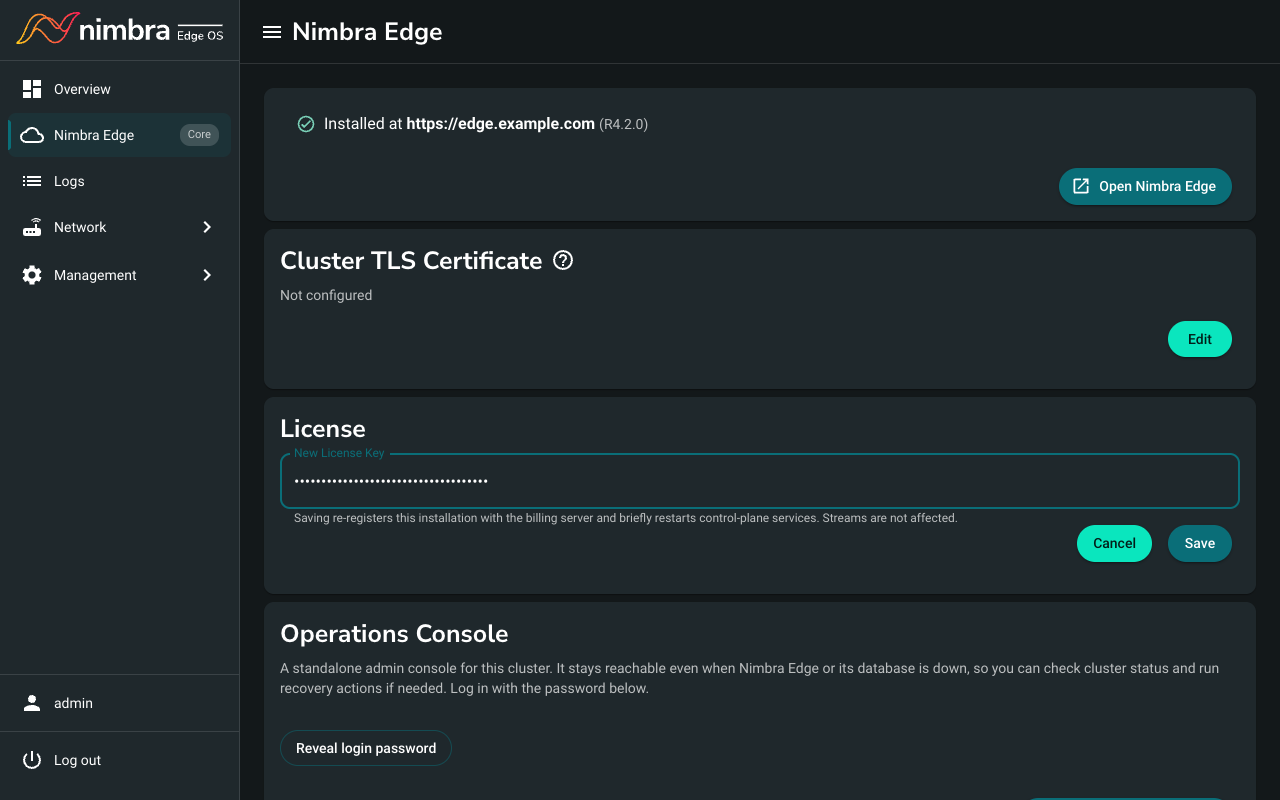Click the Open Nimbra Edge button

[1145, 186]
